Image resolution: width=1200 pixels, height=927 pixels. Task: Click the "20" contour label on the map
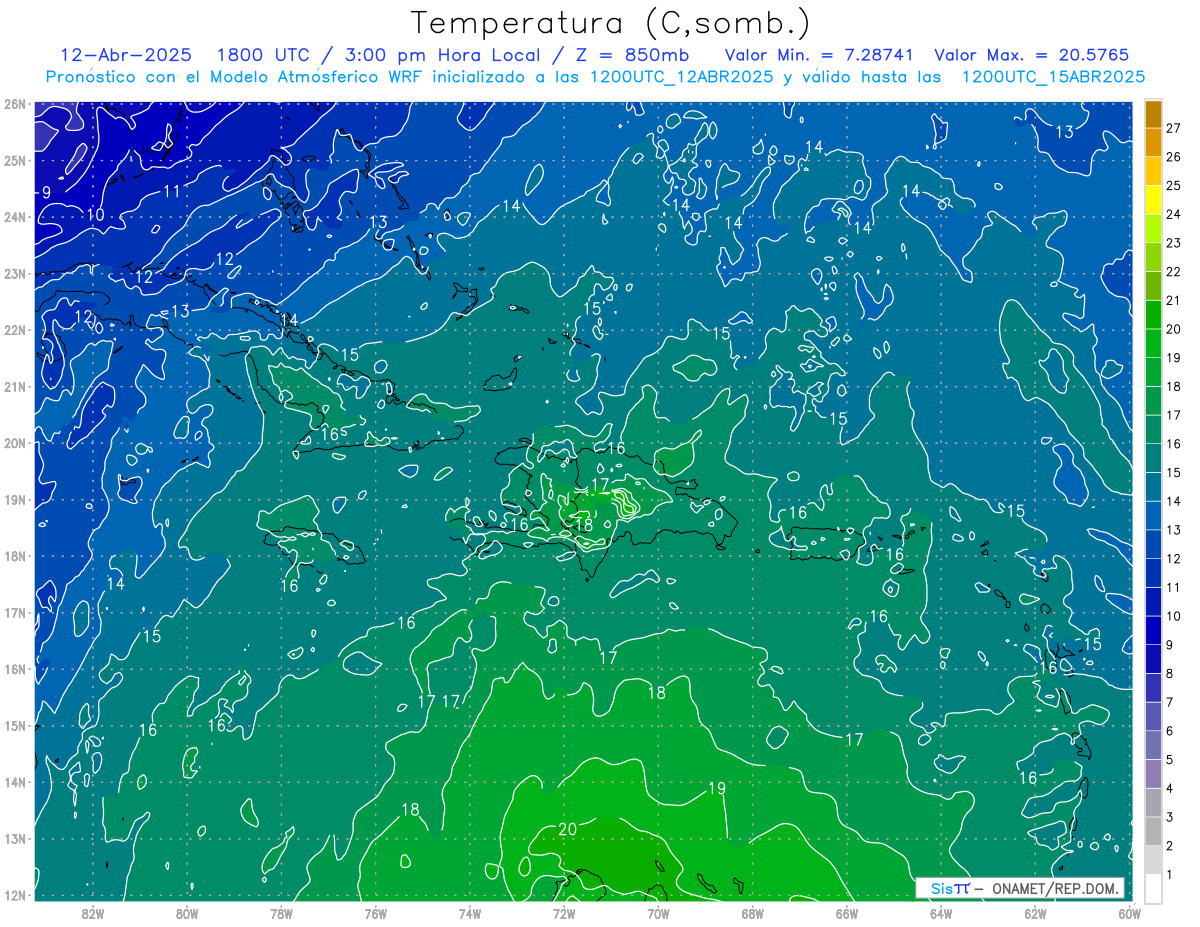point(567,830)
